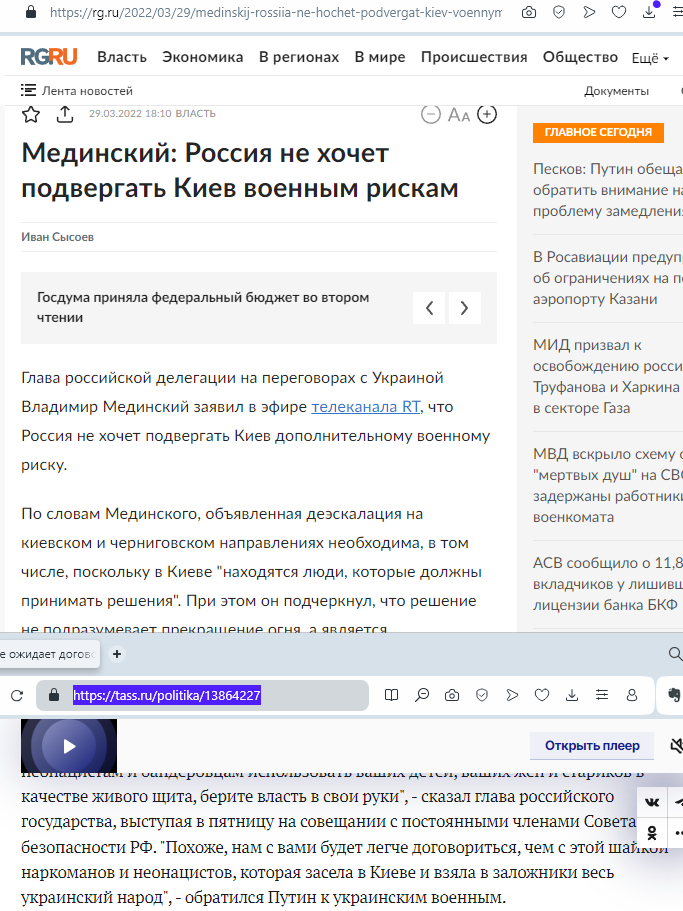
Task: Play the TASS video thumbnail
Action: point(69,746)
